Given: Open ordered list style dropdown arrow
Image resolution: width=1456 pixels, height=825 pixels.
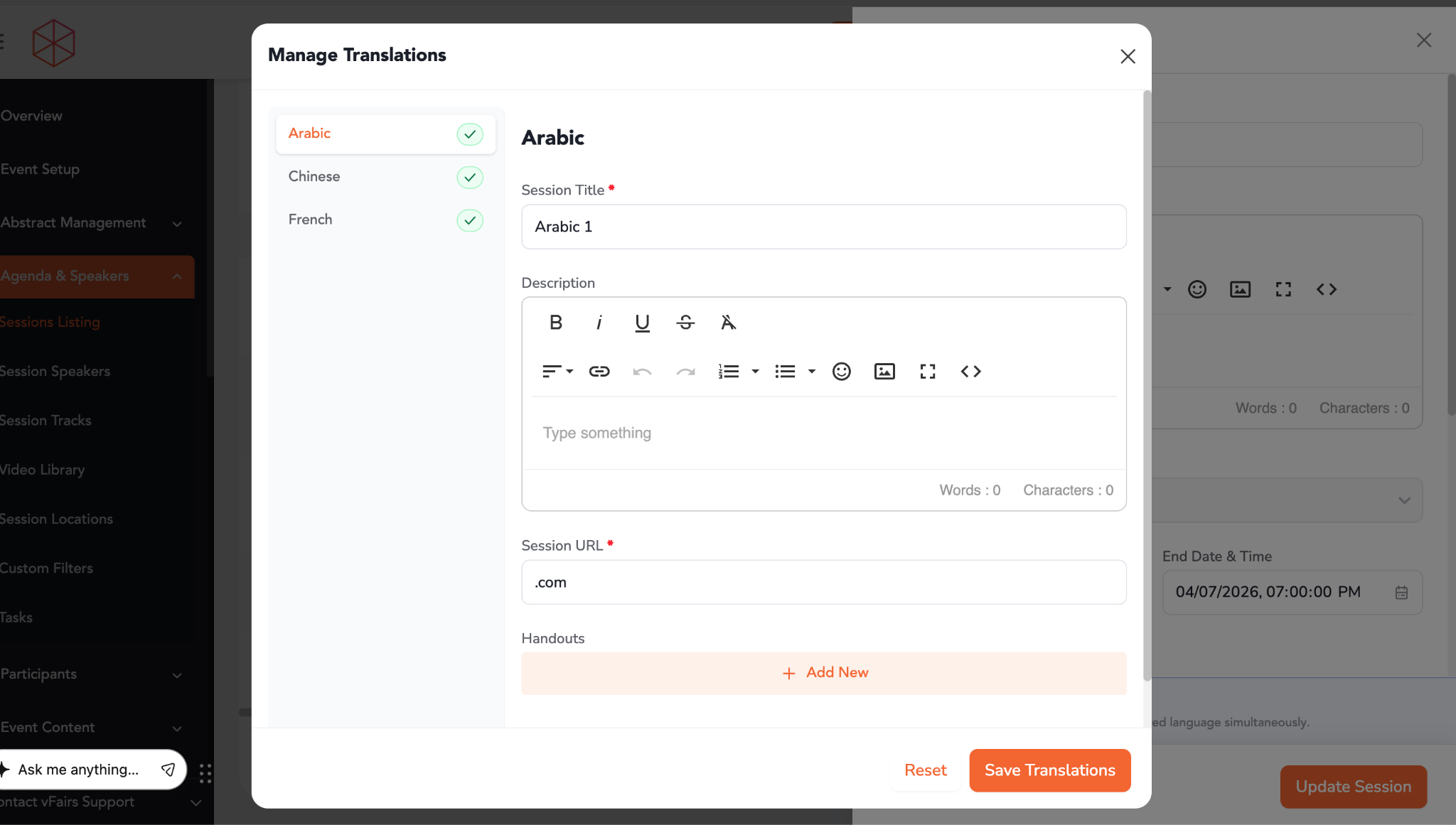Looking at the screenshot, I should [x=755, y=371].
